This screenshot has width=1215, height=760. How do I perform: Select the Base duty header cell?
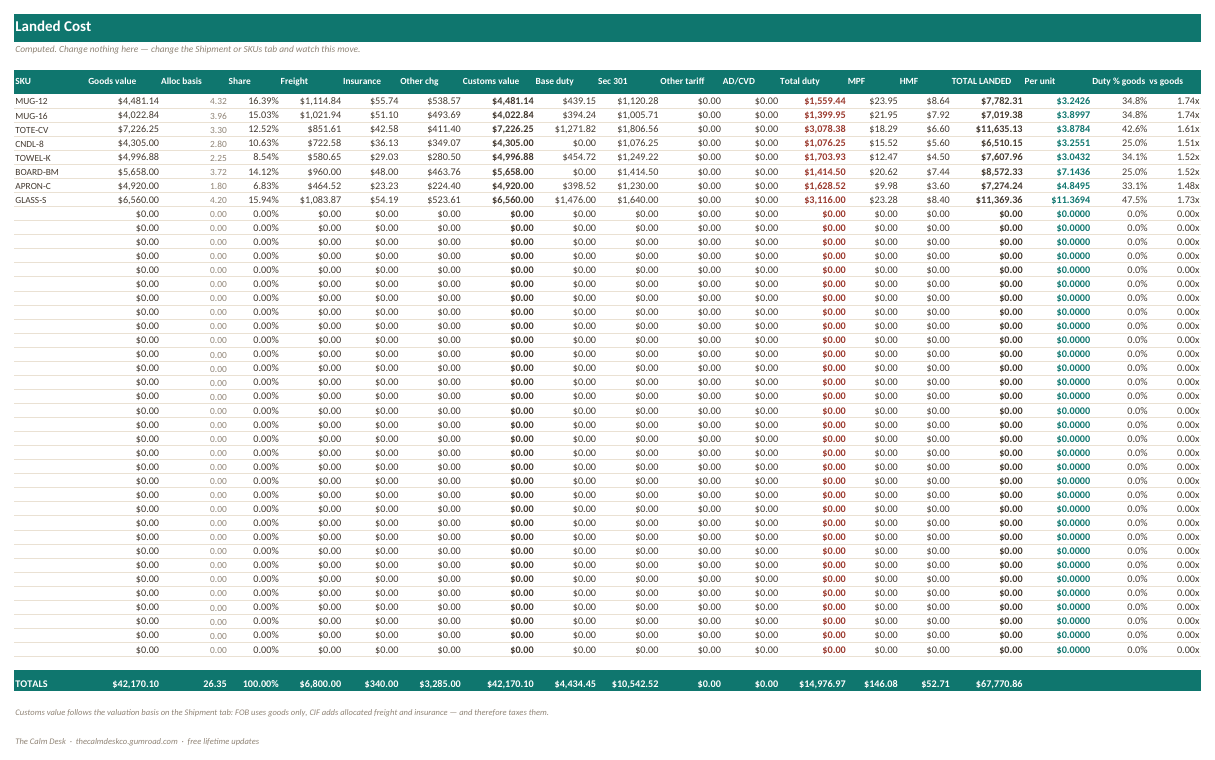pos(554,80)
